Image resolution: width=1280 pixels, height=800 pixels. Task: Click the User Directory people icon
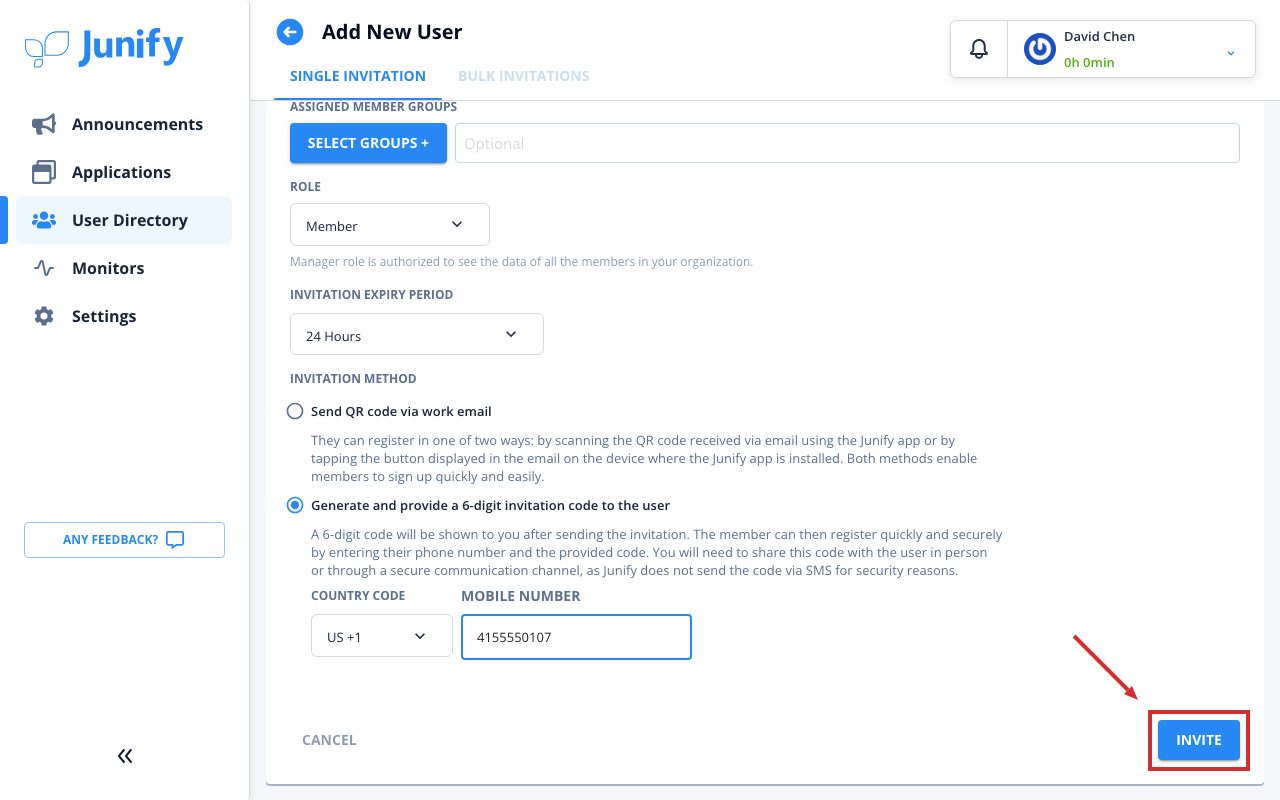pos(44,220)
